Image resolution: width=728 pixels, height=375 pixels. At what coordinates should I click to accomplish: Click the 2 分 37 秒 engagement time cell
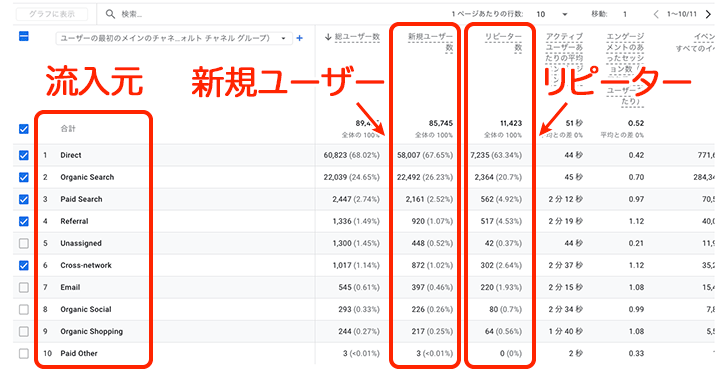pyautogui.click(x=566, y=265)
